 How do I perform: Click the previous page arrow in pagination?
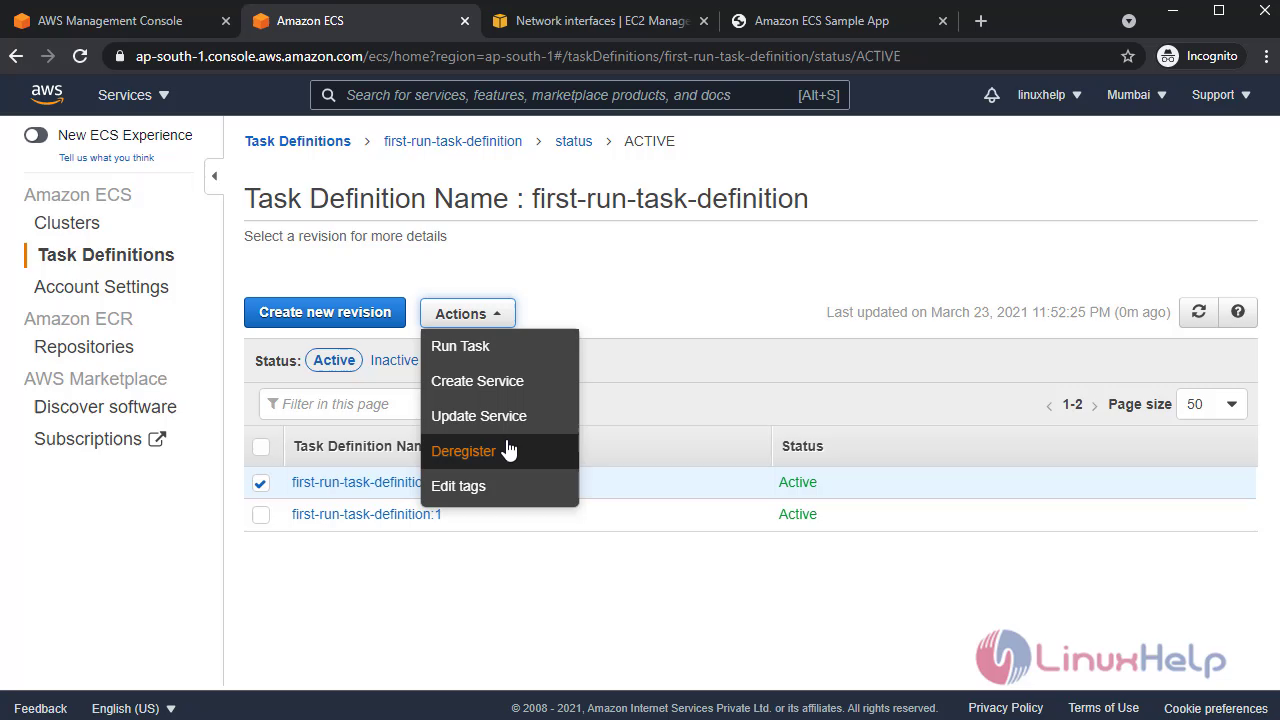1049,405
